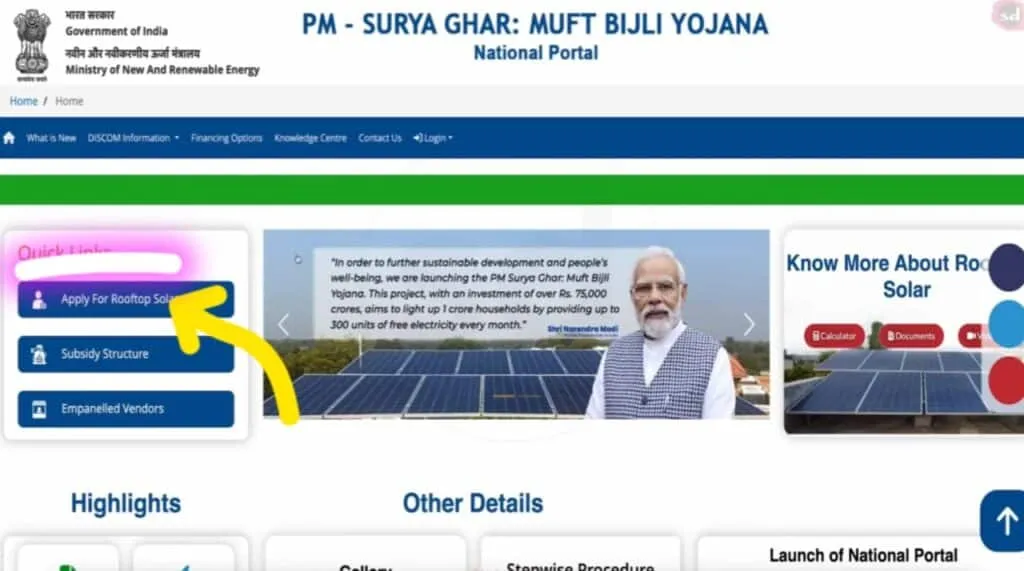Expand the Login dropdown menu
This screenshot has height=571, width=1024.
coord(432,138)
